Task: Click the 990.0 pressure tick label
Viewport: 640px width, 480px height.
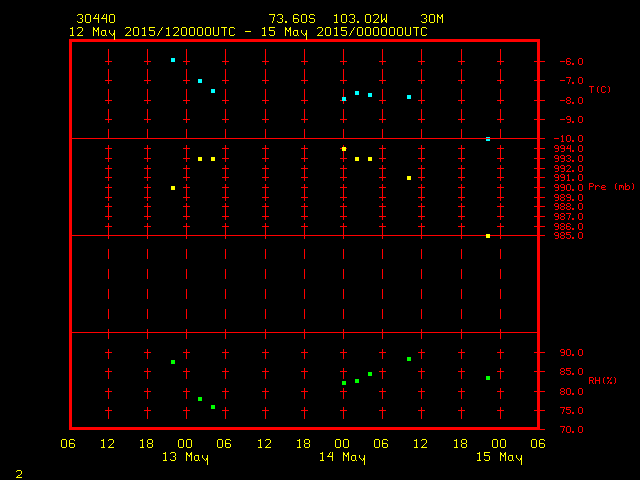Action: [x=569, y=188]
